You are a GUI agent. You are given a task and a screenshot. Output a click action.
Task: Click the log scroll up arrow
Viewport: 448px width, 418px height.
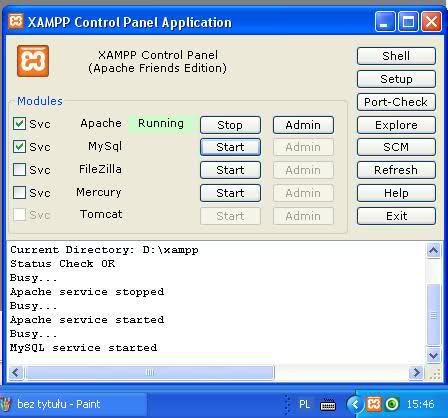(433, 250)
